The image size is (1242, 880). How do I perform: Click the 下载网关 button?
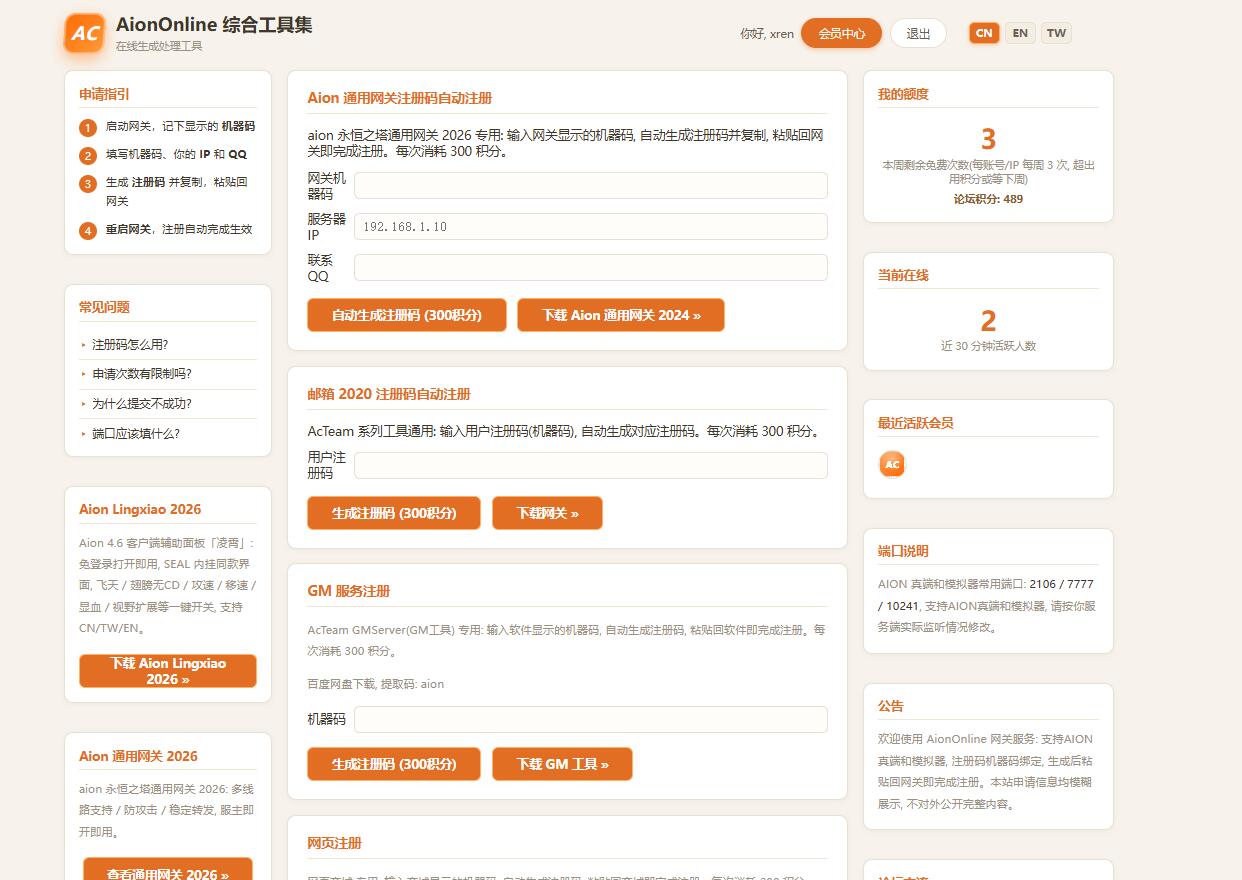tap(547, 513)
